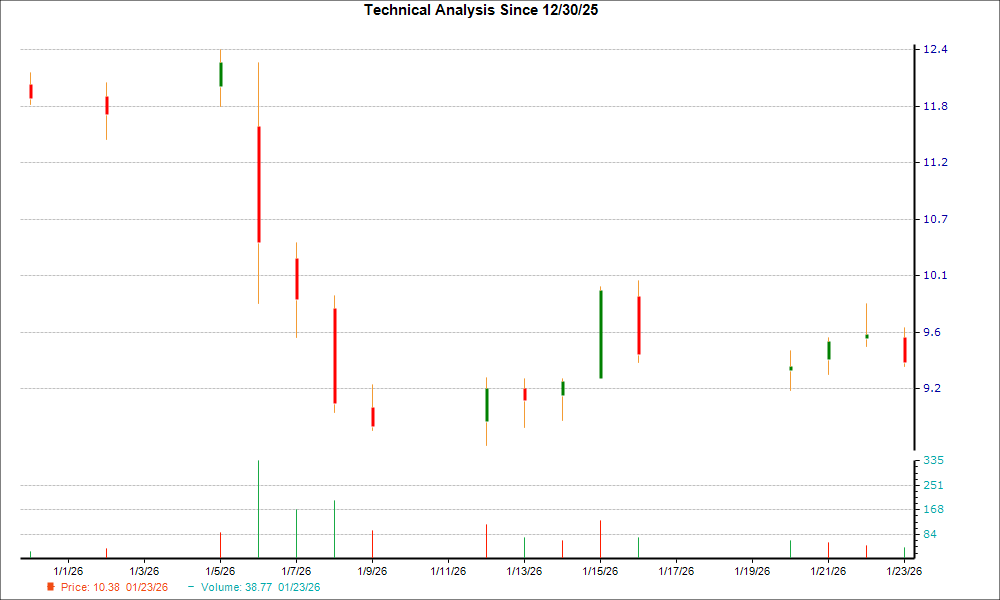Screen dimensions: 1000x600
Task: Click the 1/23/26 date axis label
Action: pos(903,568)
